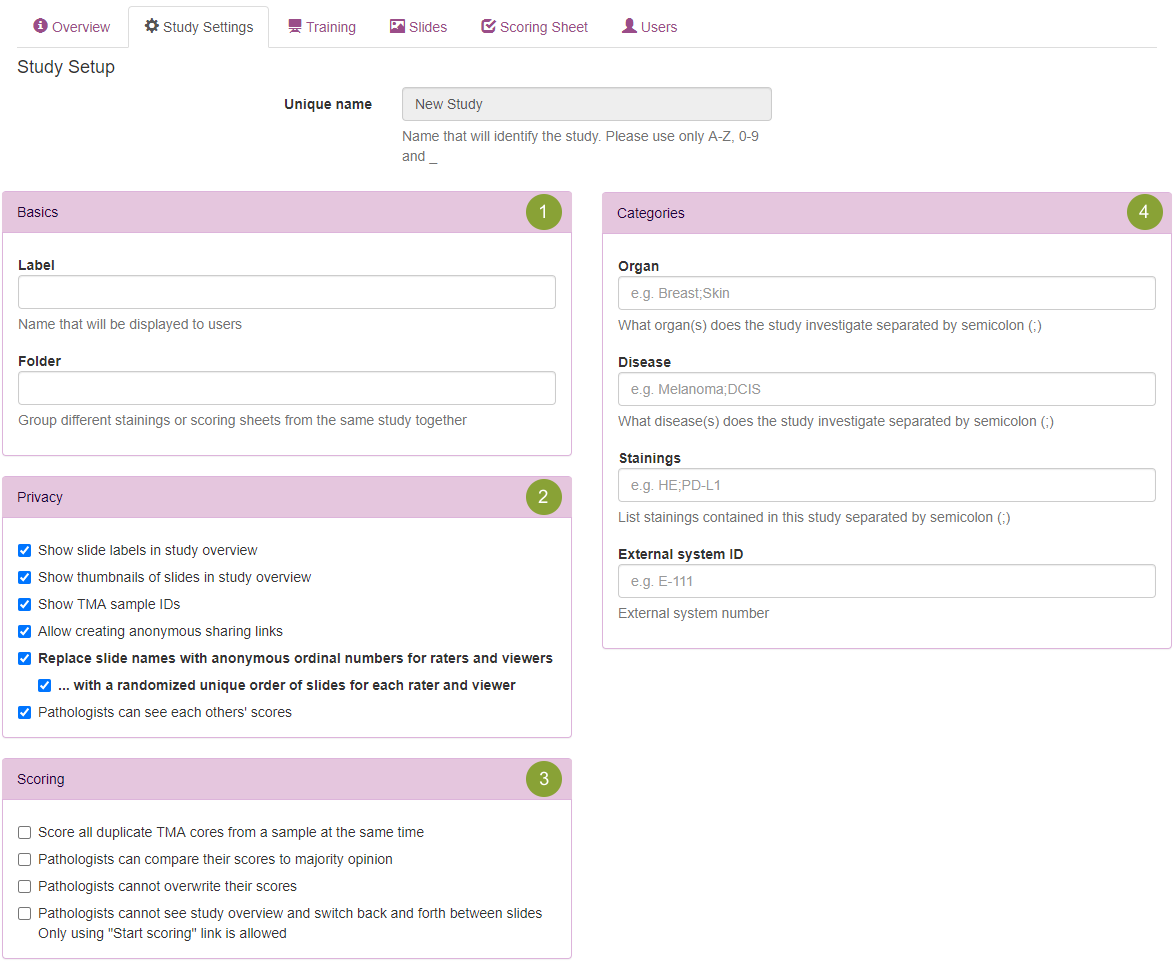The width and height of the screenshot is (1175, 964).
Task: Click the green step 1 badge in Basics
Action: [543, 212]
